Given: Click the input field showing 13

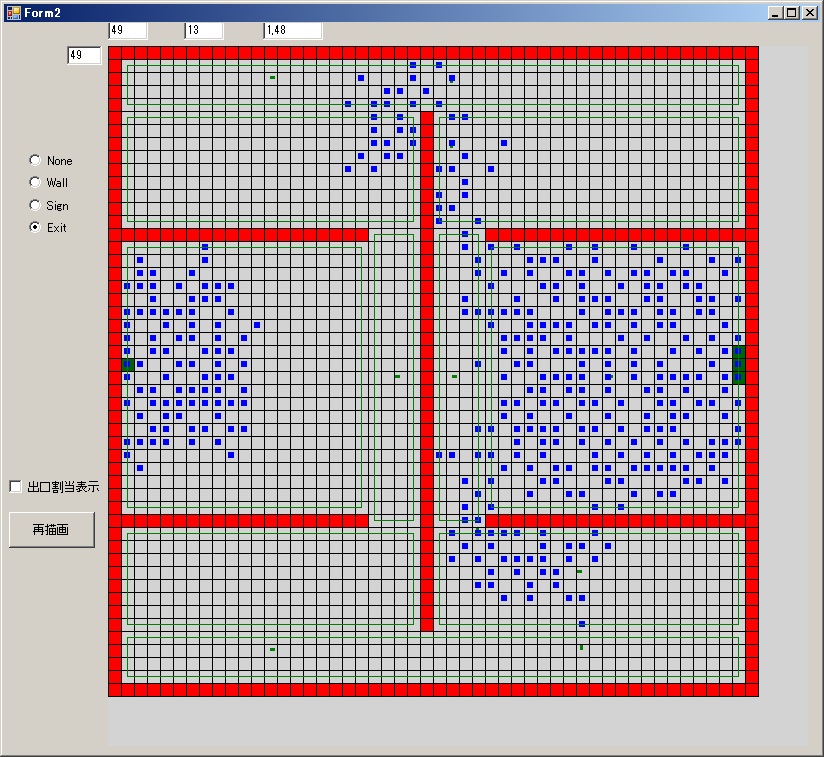Looking at the screenshot, I should [x=203, y=30].
